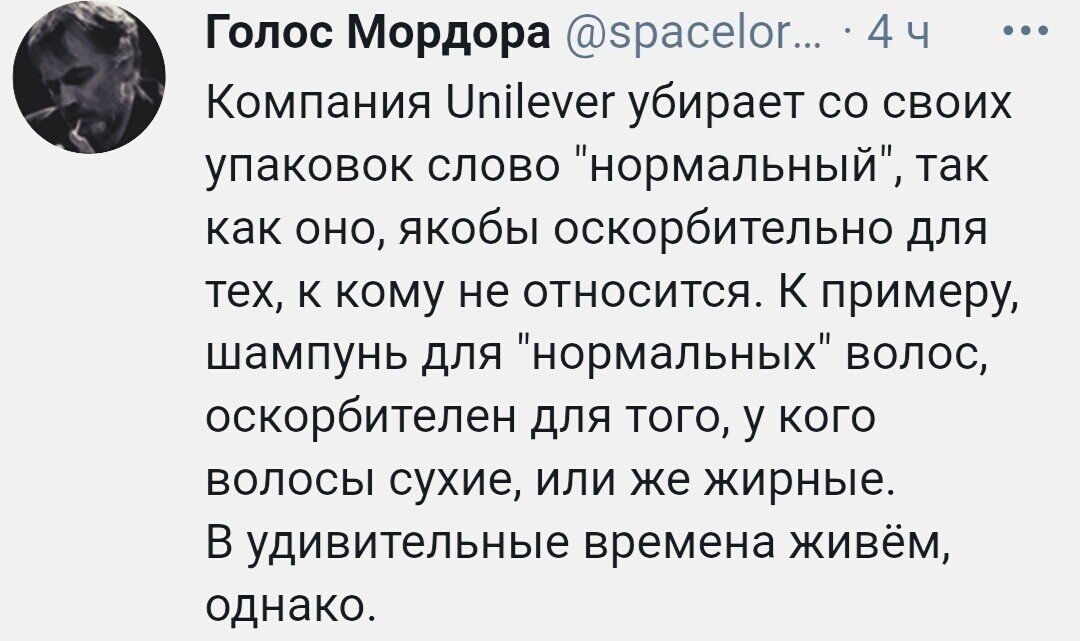Image resolution: width=1080 pixels, height=641 pixels.
Task: Select the word Компания in the tweet
Action: 320,103
